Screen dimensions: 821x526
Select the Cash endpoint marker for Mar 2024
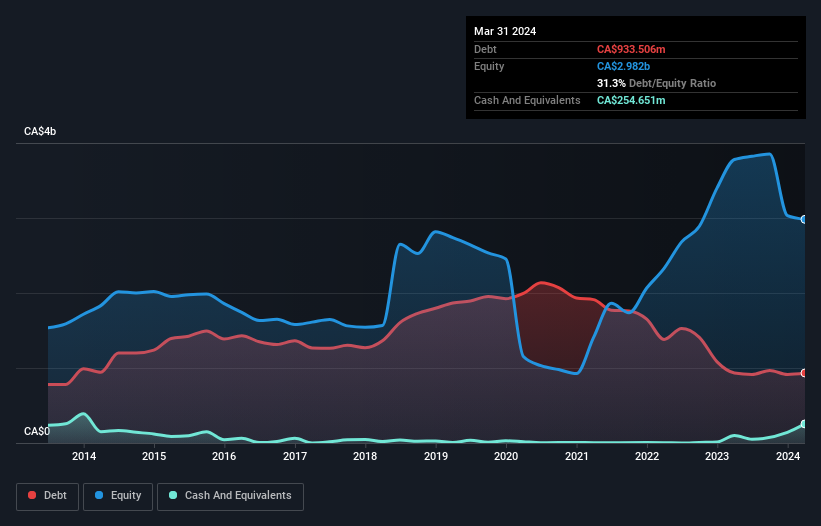click(804, 424)
